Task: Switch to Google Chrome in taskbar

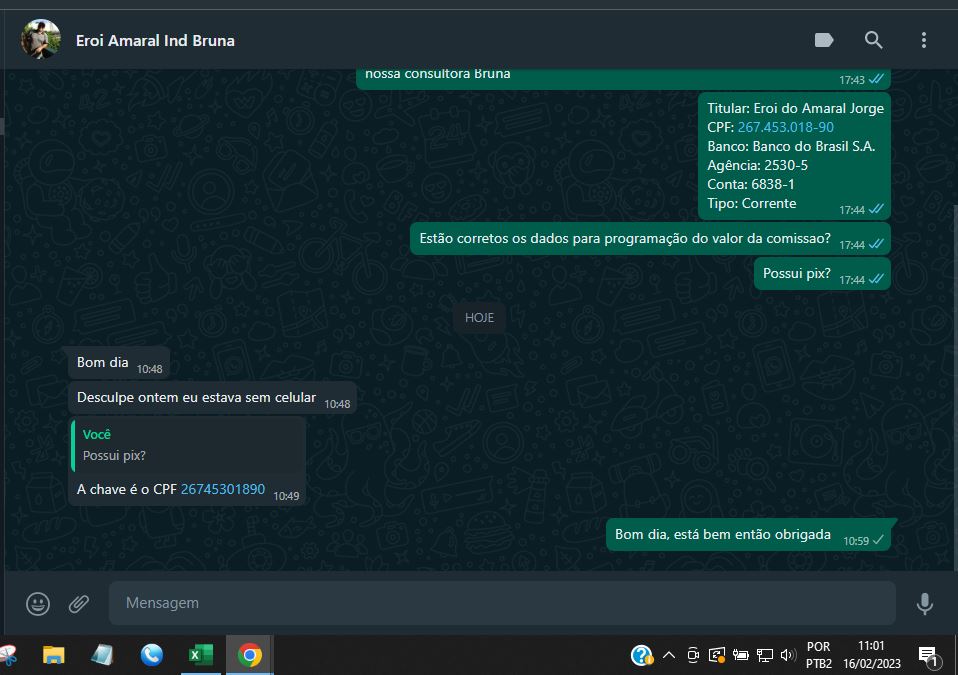Action: tap(250, 655)
